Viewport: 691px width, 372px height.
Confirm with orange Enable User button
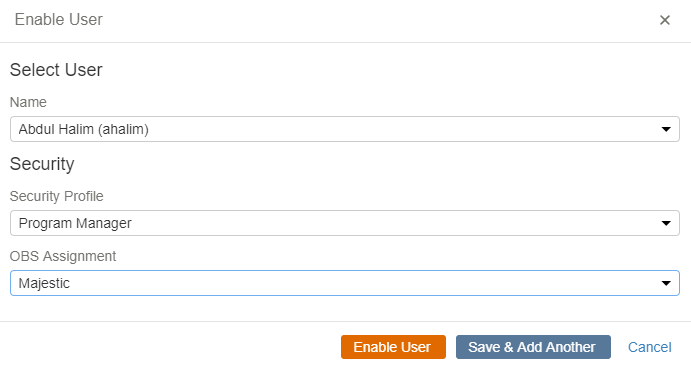pos(393,347)
